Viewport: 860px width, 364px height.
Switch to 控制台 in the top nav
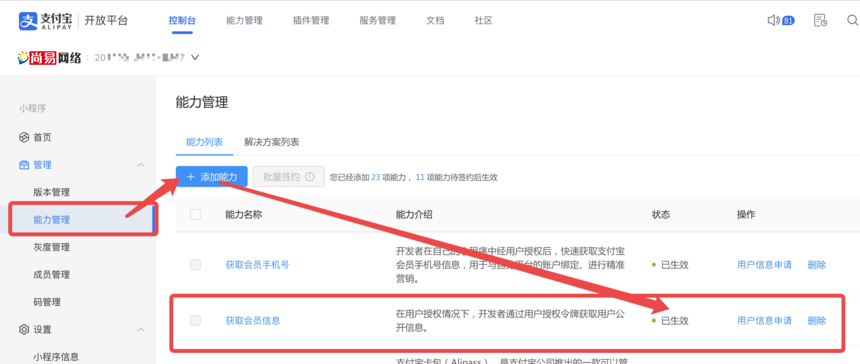point(182,21)
